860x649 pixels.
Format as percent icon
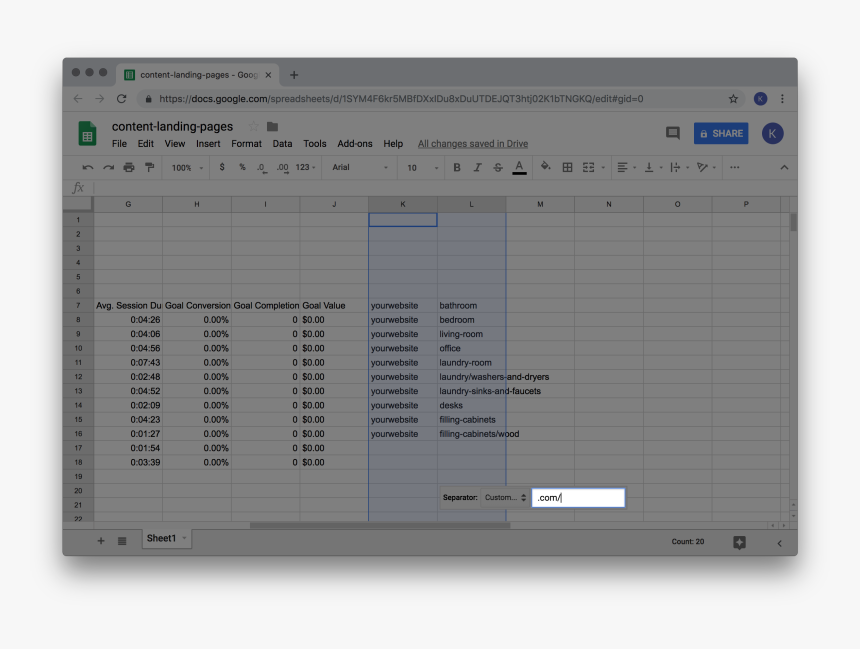242,167
